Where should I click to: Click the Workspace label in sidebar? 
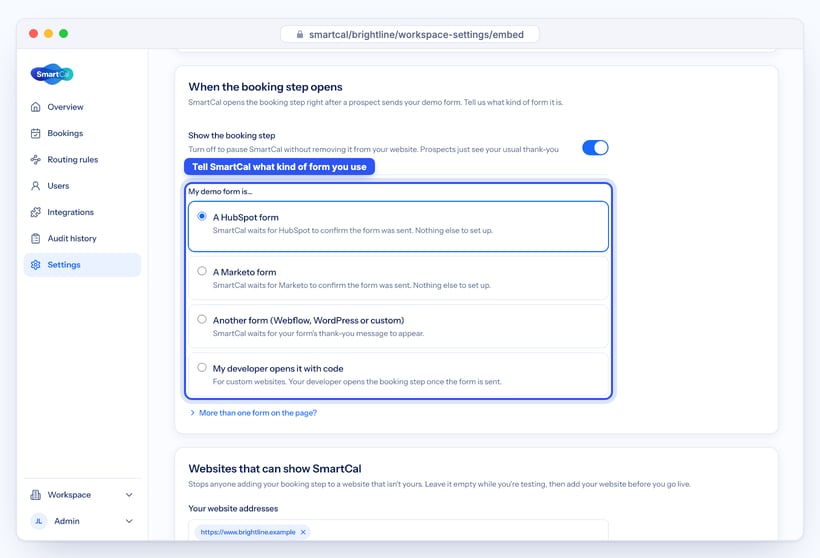point(69,495)
